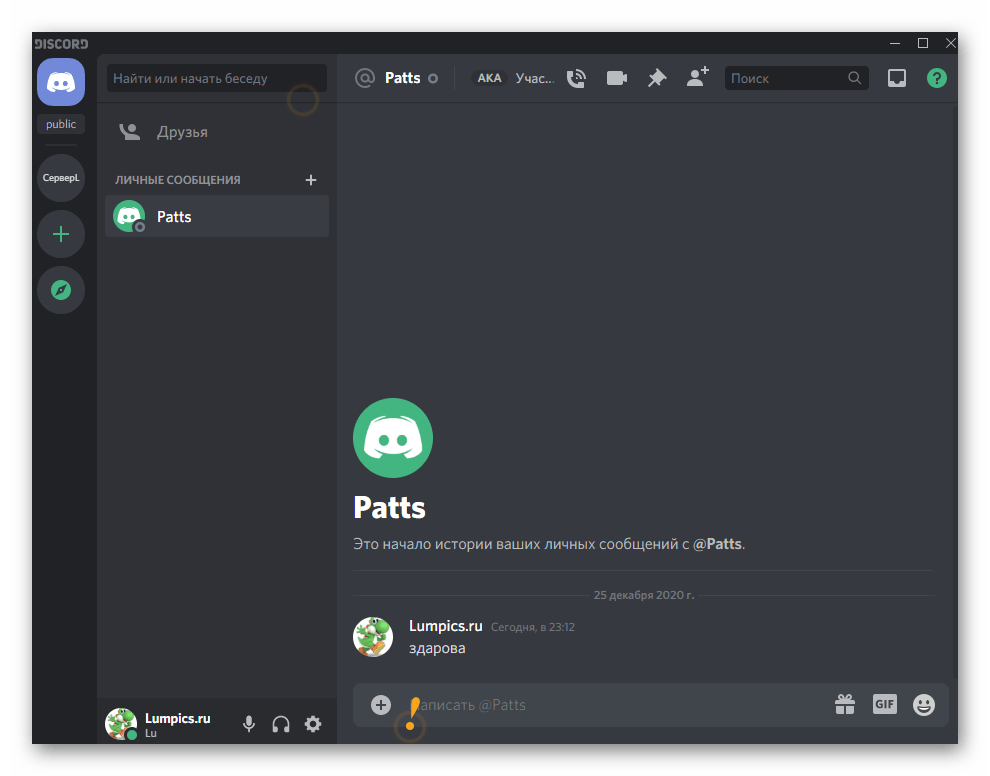
Task: Explore public servers compass icon
Action: click(x=61, y=290)
